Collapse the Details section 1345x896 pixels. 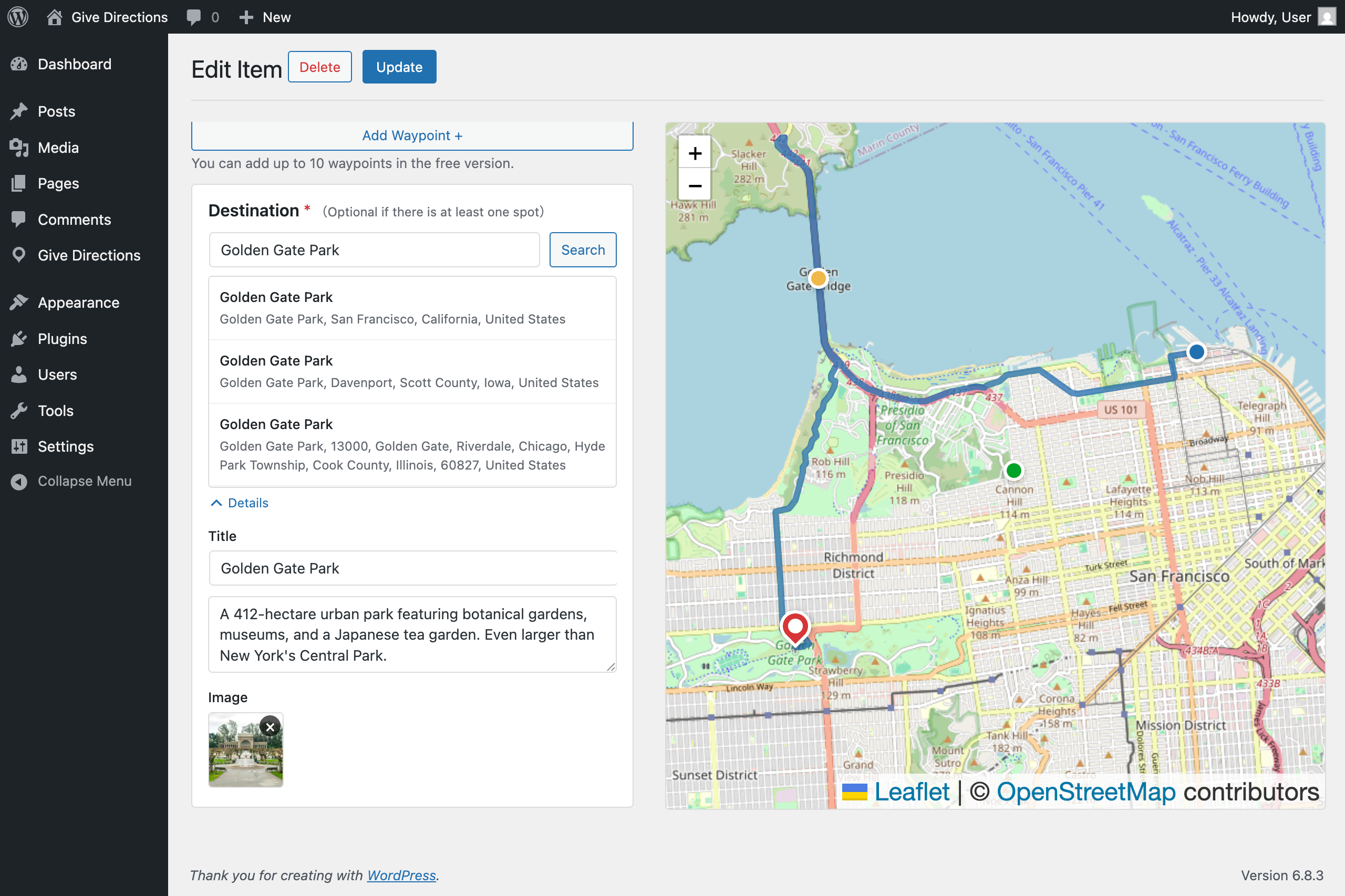(x=239, y=502)
